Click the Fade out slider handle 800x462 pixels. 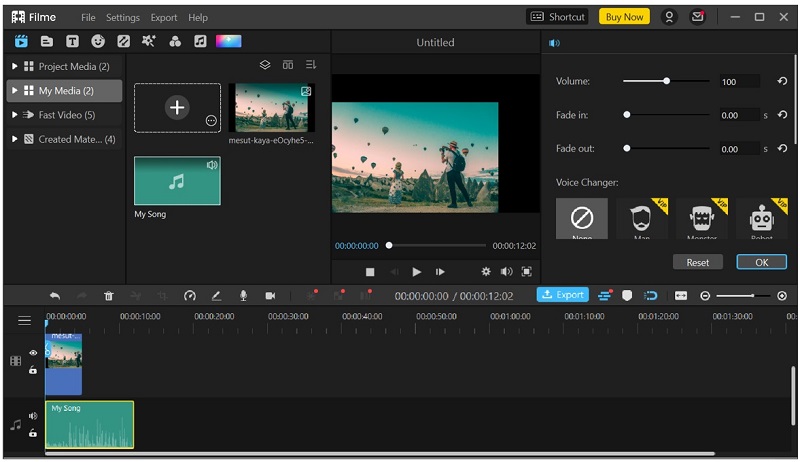(627, 148)
